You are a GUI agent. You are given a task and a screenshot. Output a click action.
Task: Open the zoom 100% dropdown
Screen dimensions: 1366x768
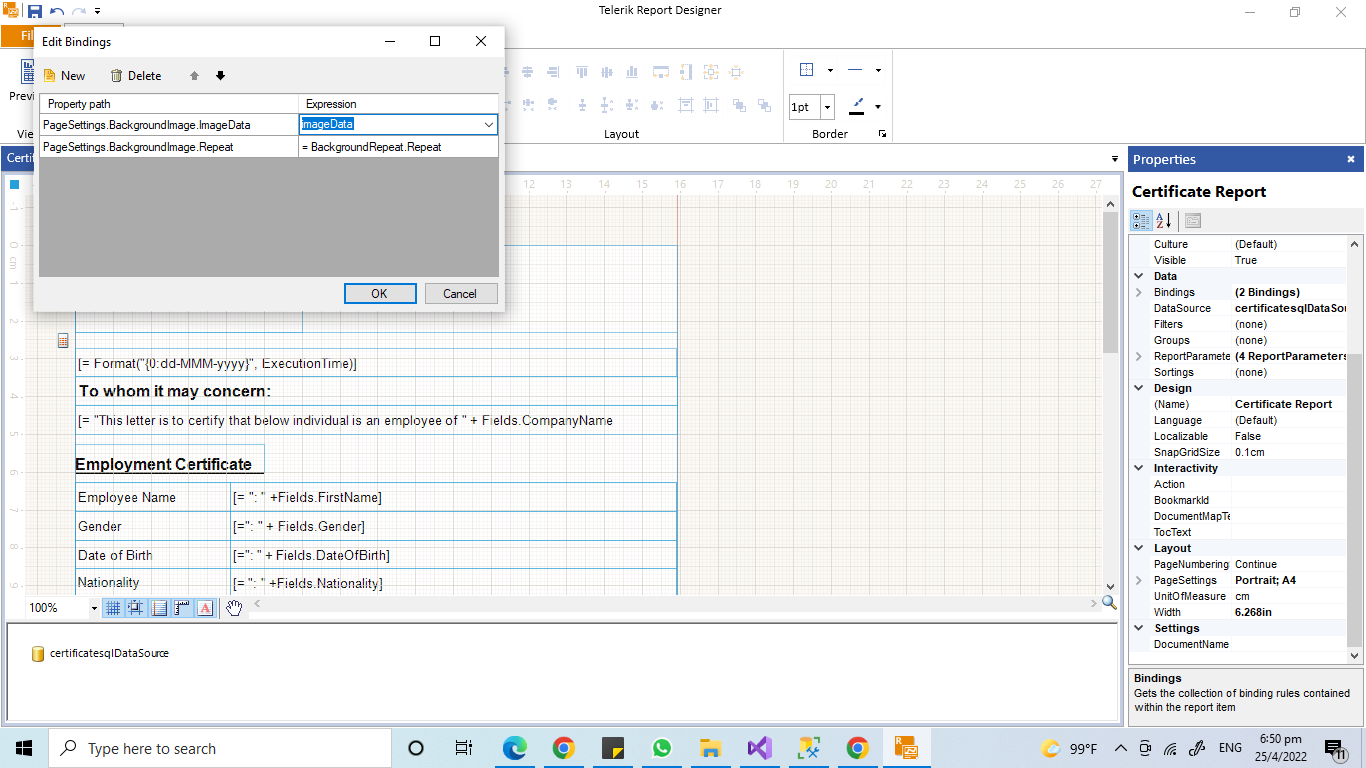[x=94, y=608]
